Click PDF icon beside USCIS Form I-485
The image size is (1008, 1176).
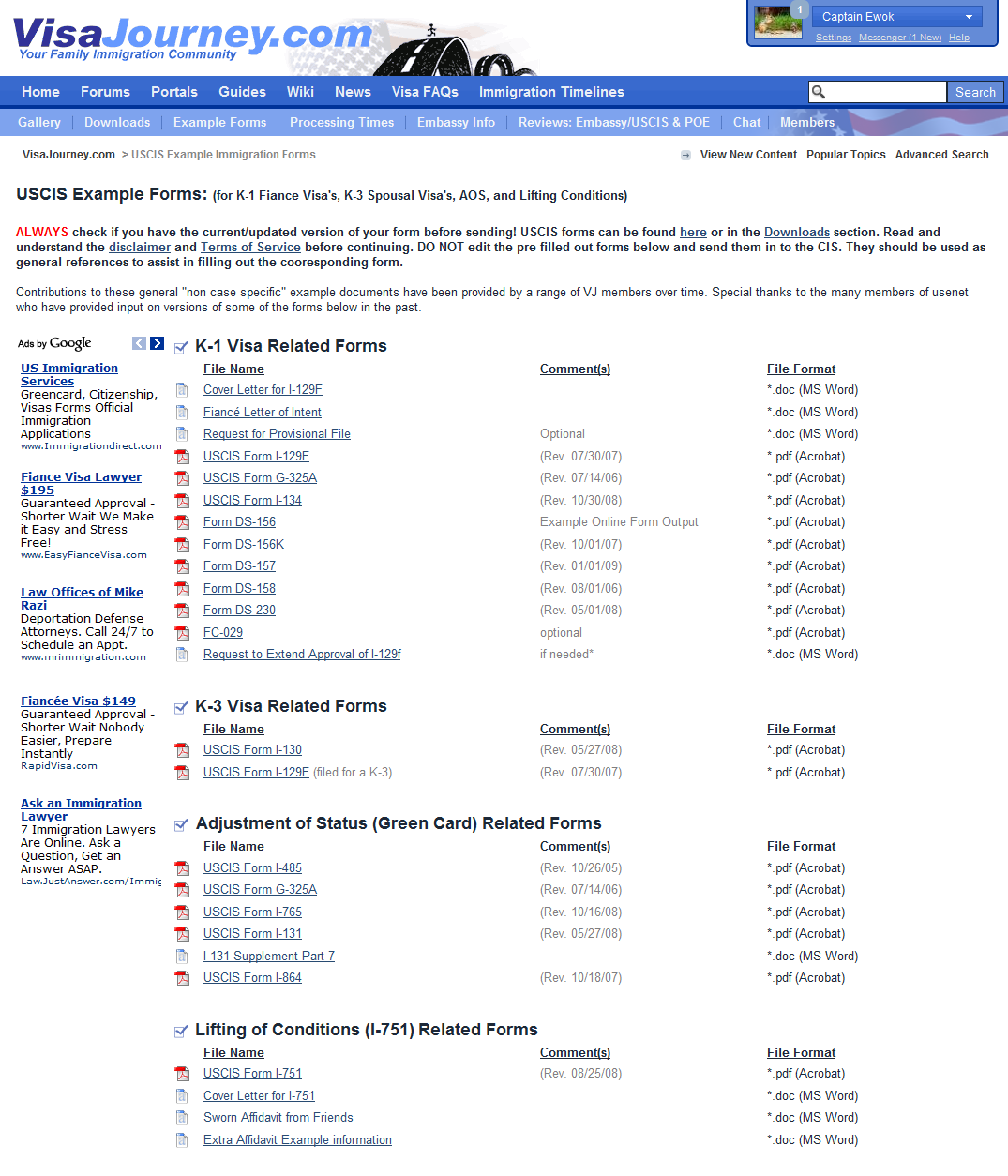coord(182,868)
